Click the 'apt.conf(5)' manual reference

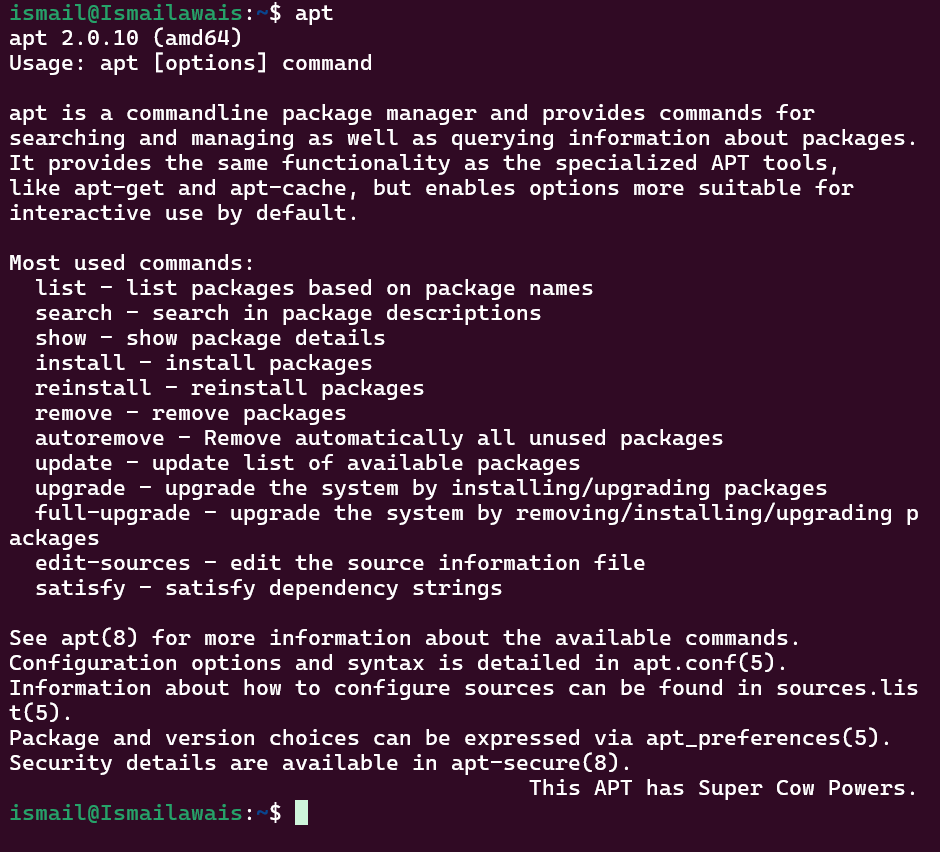(705, 663)
